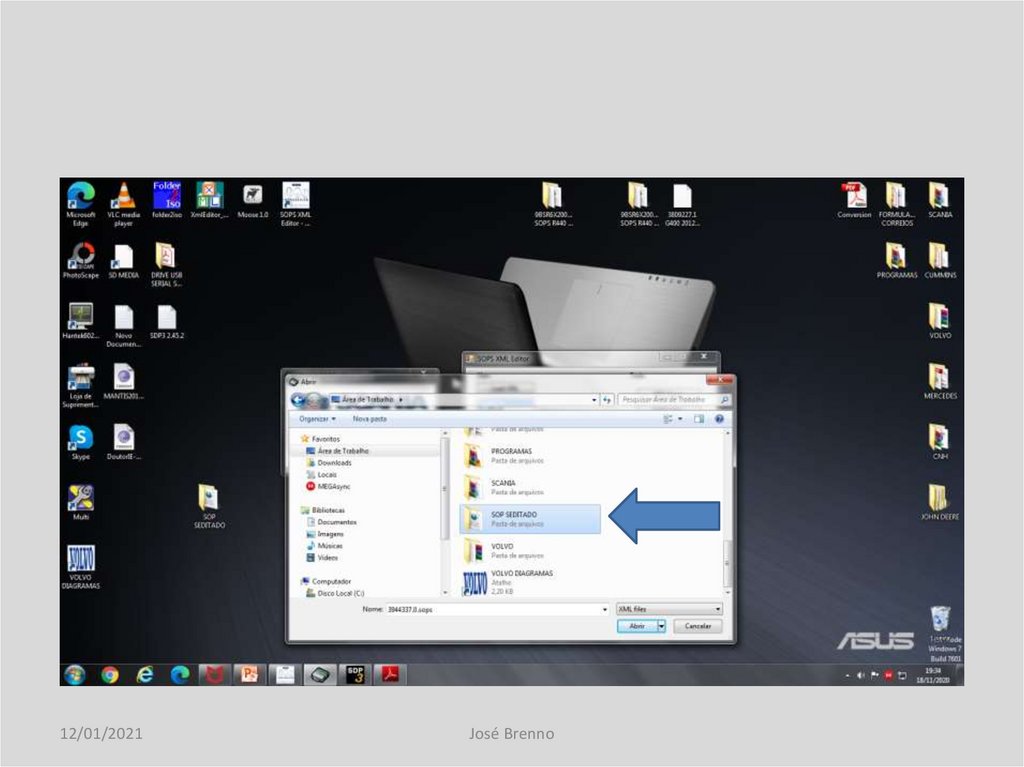Select the Moose 1.0 desktop icon
The image size is (1024, 767).
tap(253, 200)
